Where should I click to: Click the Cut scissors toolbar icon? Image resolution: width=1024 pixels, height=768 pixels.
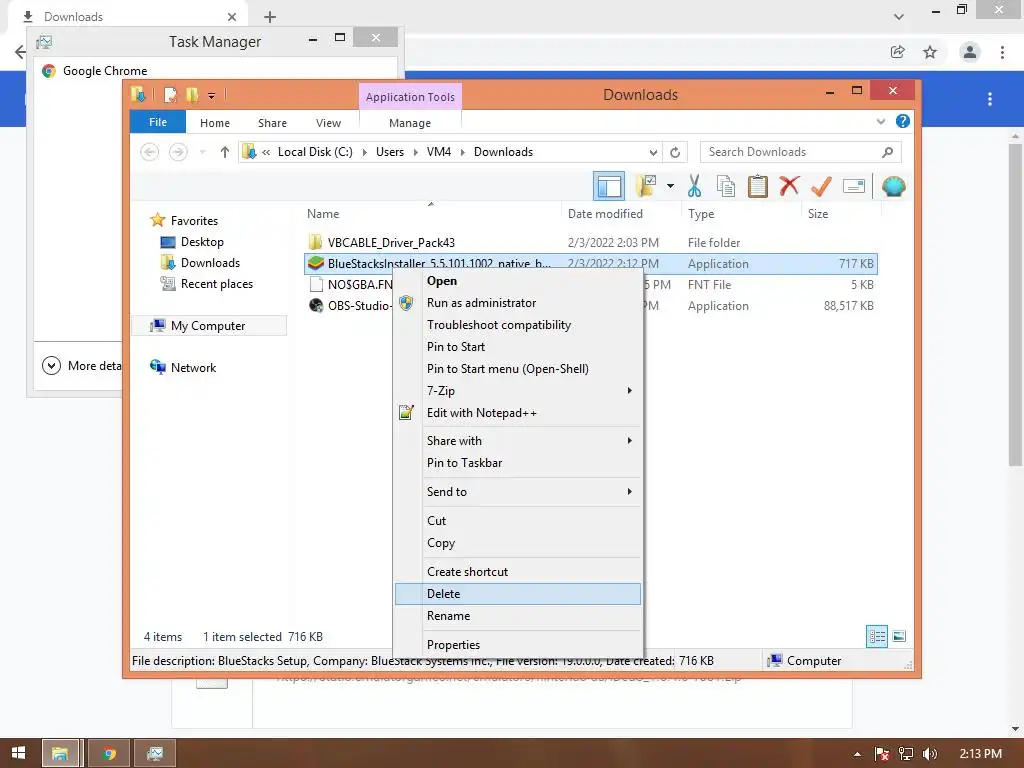click(x=694, y=186)
